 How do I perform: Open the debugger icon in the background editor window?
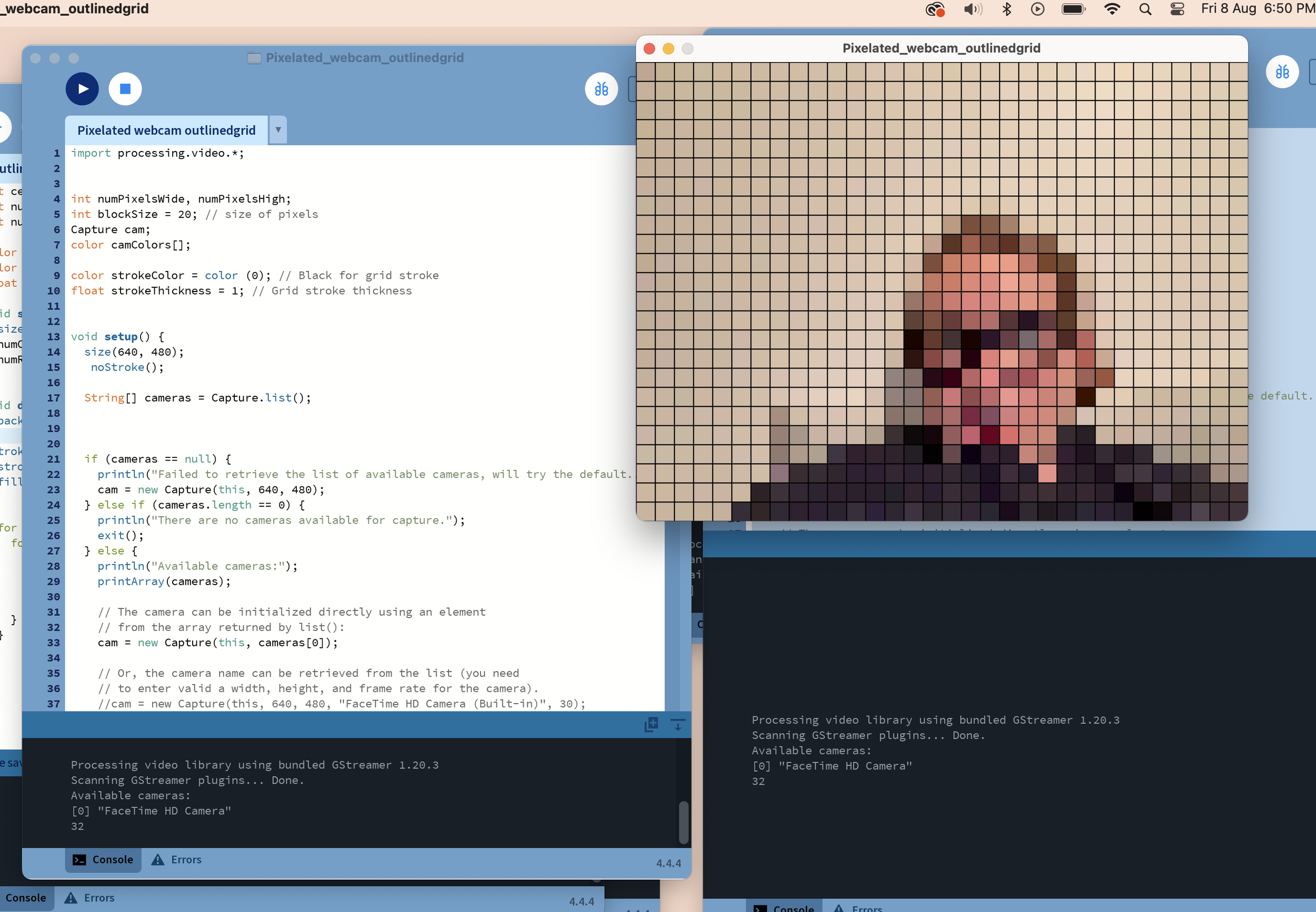pyautogui.click(x=1283, y=72)
